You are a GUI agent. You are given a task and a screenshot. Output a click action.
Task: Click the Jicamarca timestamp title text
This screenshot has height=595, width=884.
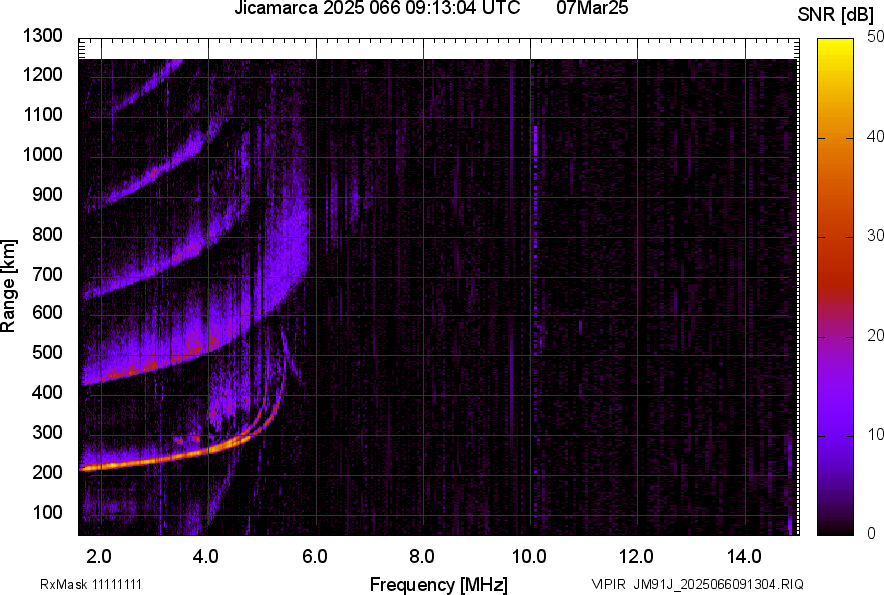pos(377,9)
